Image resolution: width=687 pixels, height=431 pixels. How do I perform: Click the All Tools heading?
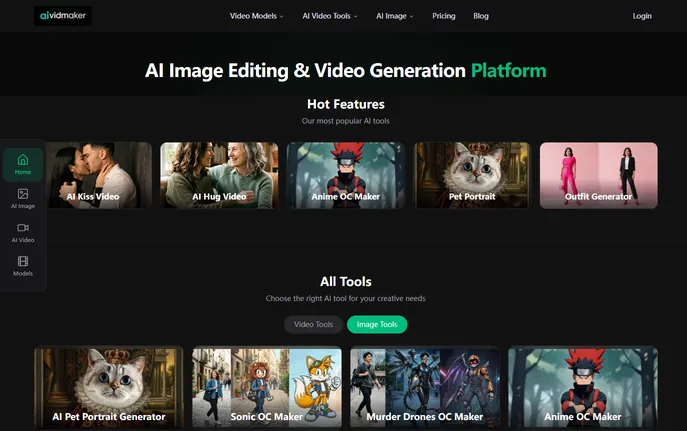(346, 282)
